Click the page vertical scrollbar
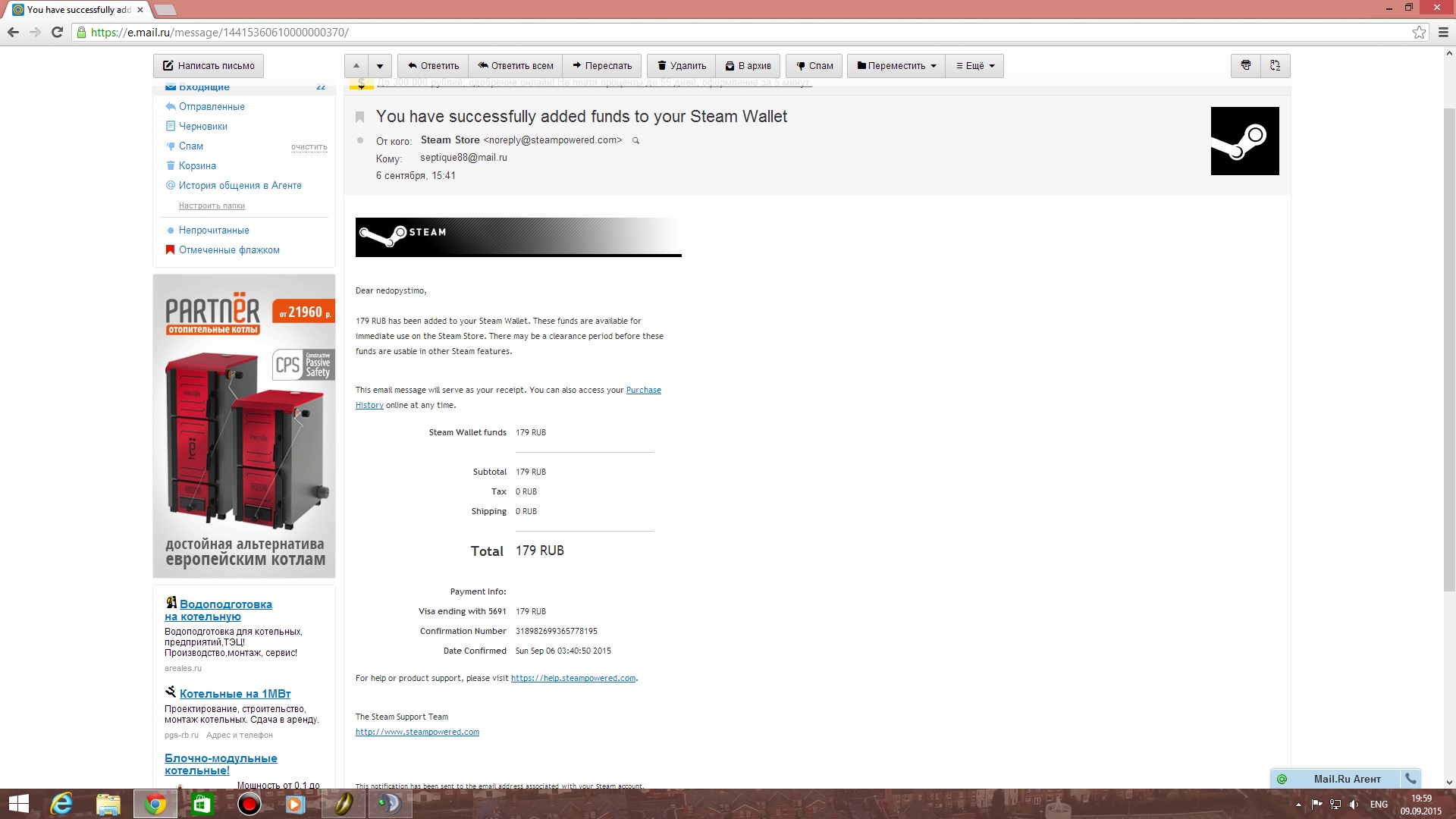1456x819 pixels. pos(1449,349)
